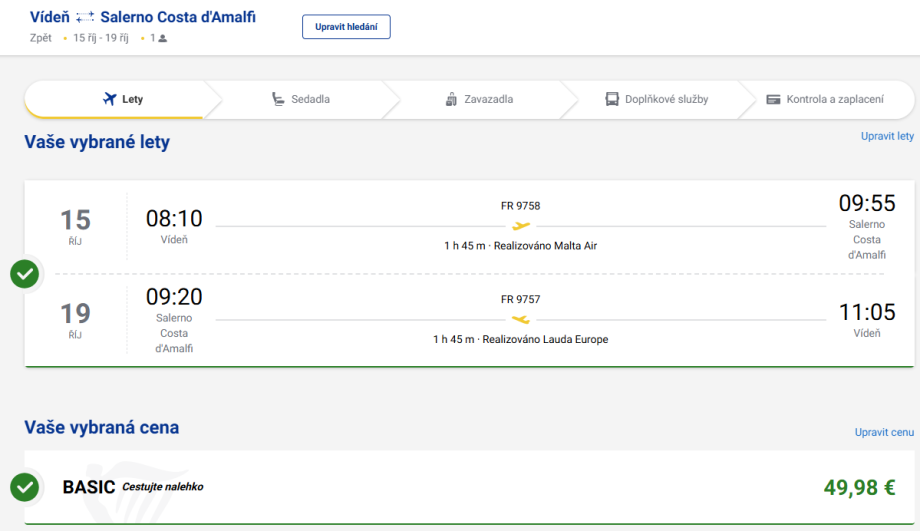Click the luggage icon beside Zavazadla
Screen dimensions: 920x531
(451, 99)
